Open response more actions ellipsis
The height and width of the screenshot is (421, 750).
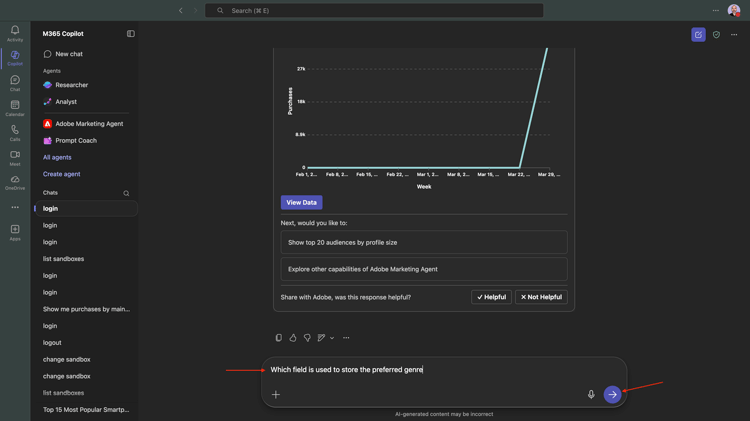(346, 338)
